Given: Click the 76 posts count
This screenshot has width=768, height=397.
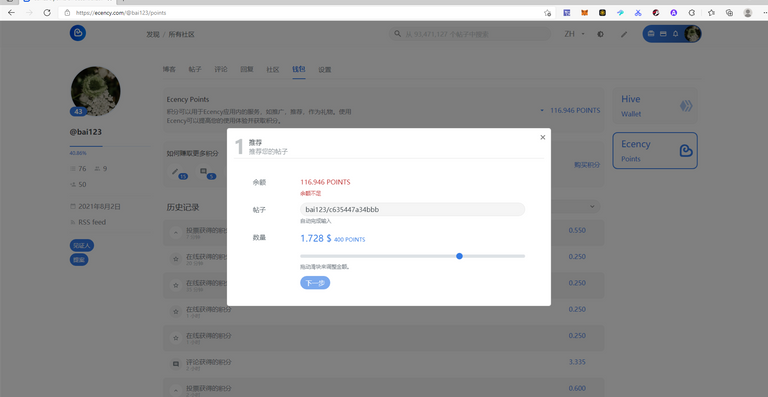Looking at the screenshot, I should click(x=78, y=169).
